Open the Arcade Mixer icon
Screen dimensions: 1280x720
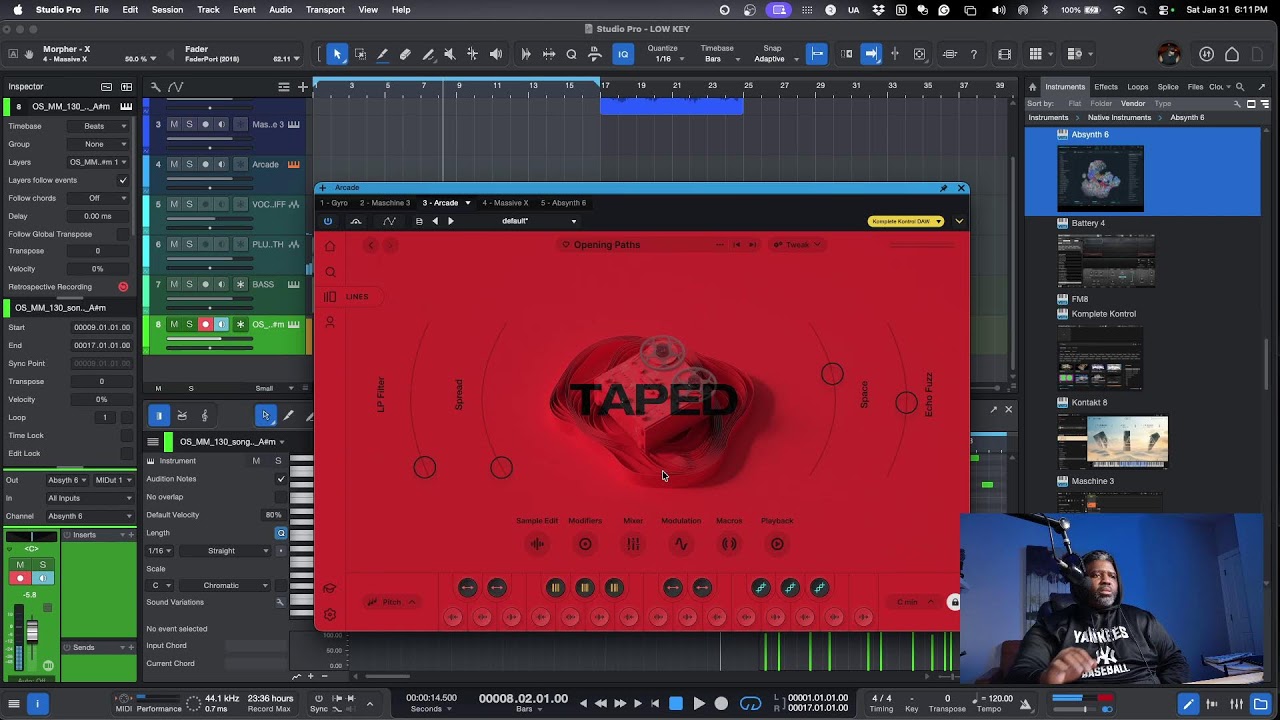[633, 544]
